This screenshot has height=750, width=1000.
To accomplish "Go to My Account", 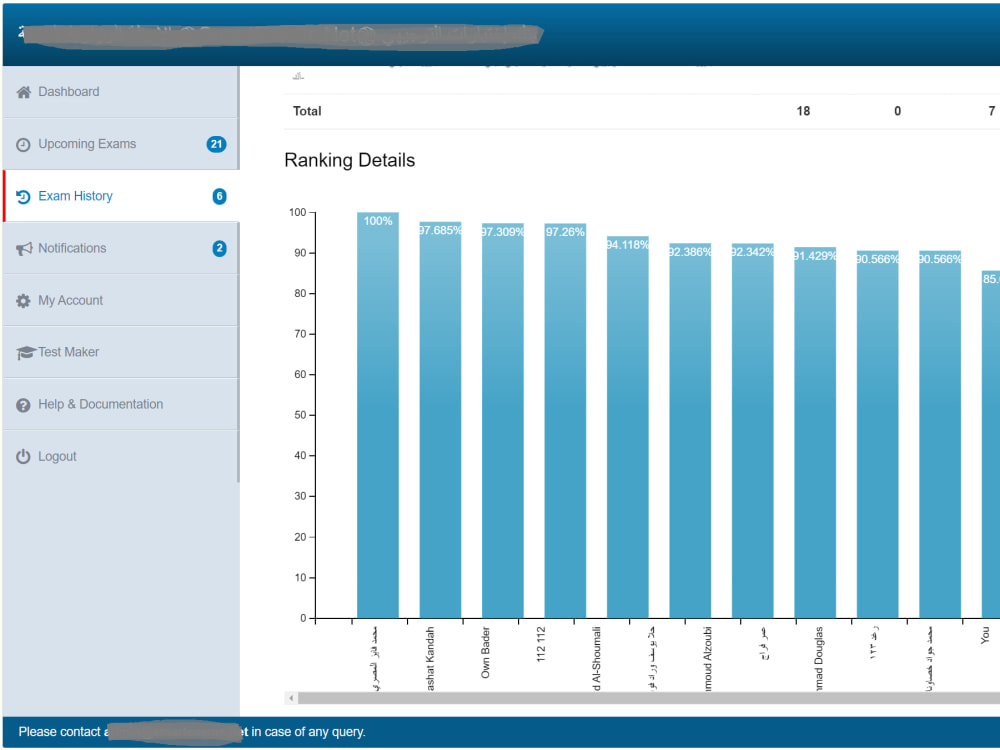I will tap(121, 300).
